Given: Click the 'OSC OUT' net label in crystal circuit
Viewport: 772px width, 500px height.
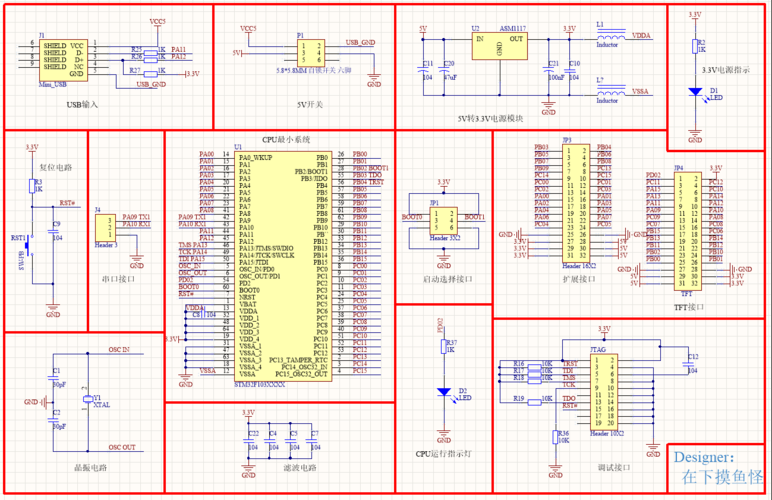Looking at the screenshot, I should click(x=122, y=447).
